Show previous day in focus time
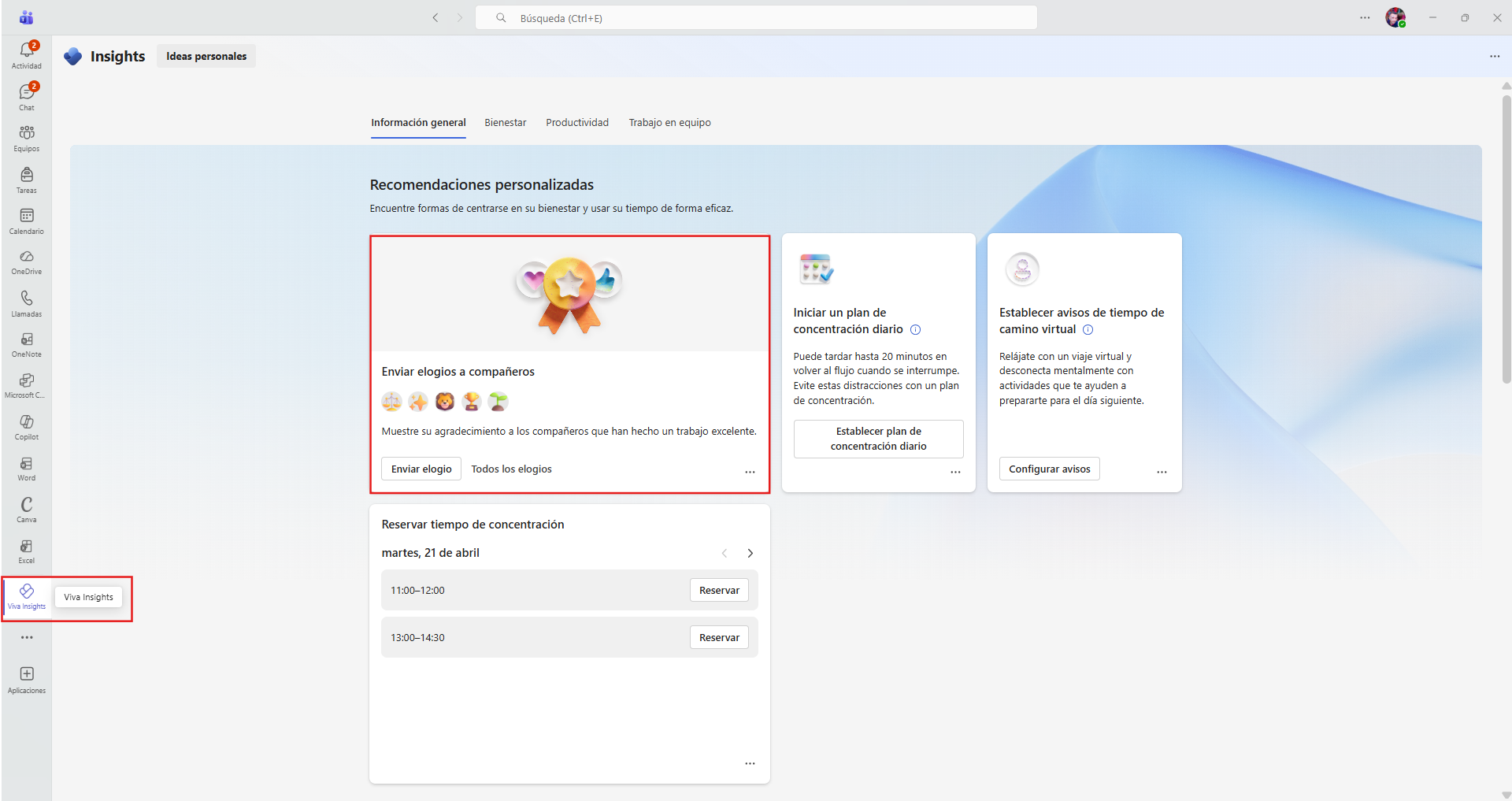 pyautogui.click(x=724, y=553)
